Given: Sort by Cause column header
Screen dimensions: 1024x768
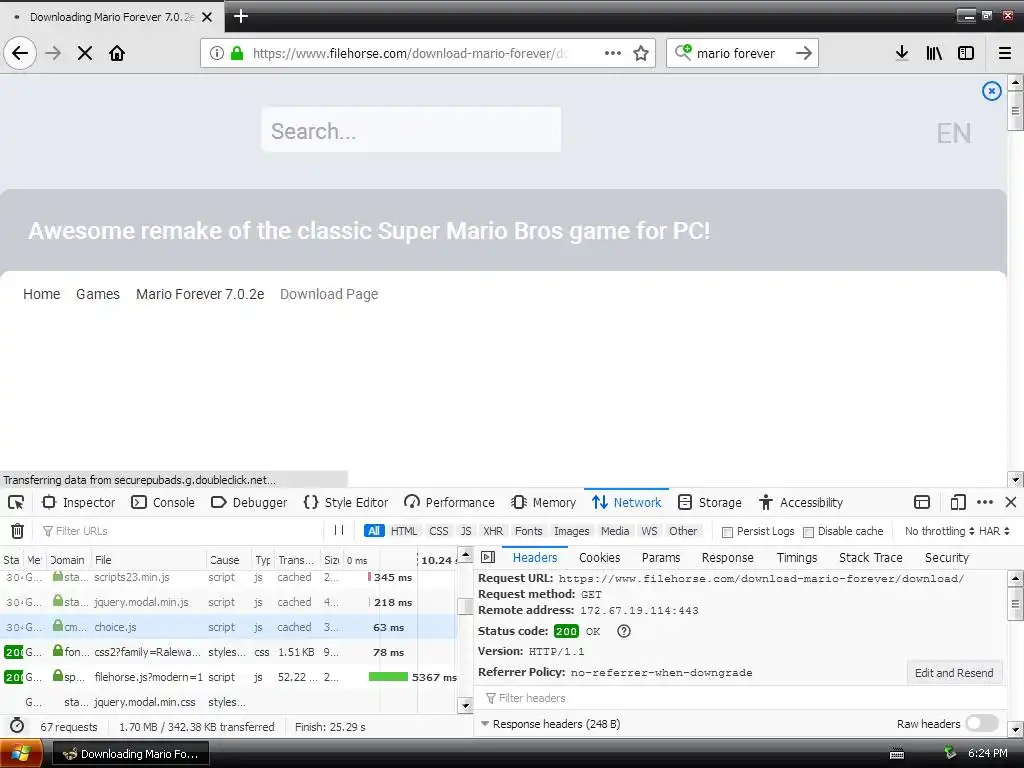Looking at the screenshot, I should pyautogui.click(x=229, y=560).
